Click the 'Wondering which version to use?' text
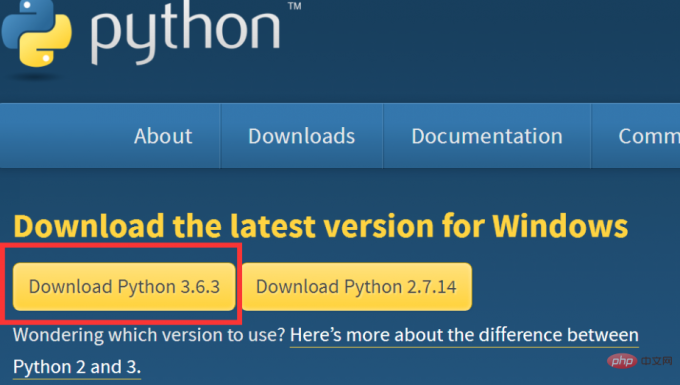The width and height of the screenshot is (680, 385). 149,335
